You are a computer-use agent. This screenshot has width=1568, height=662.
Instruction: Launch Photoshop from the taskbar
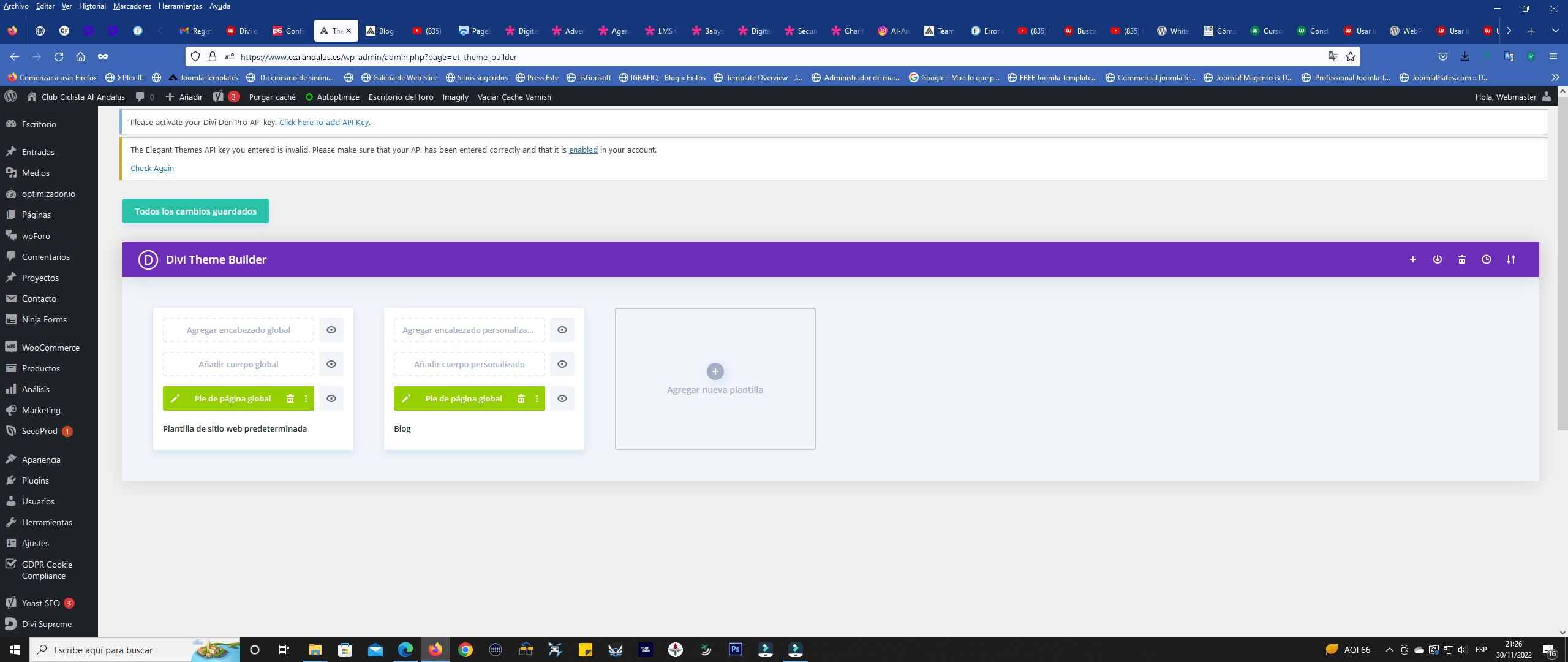[735, 650]
